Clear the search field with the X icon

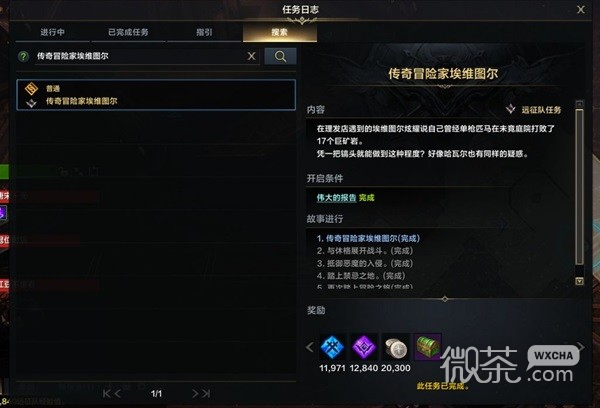click(251, 56)
